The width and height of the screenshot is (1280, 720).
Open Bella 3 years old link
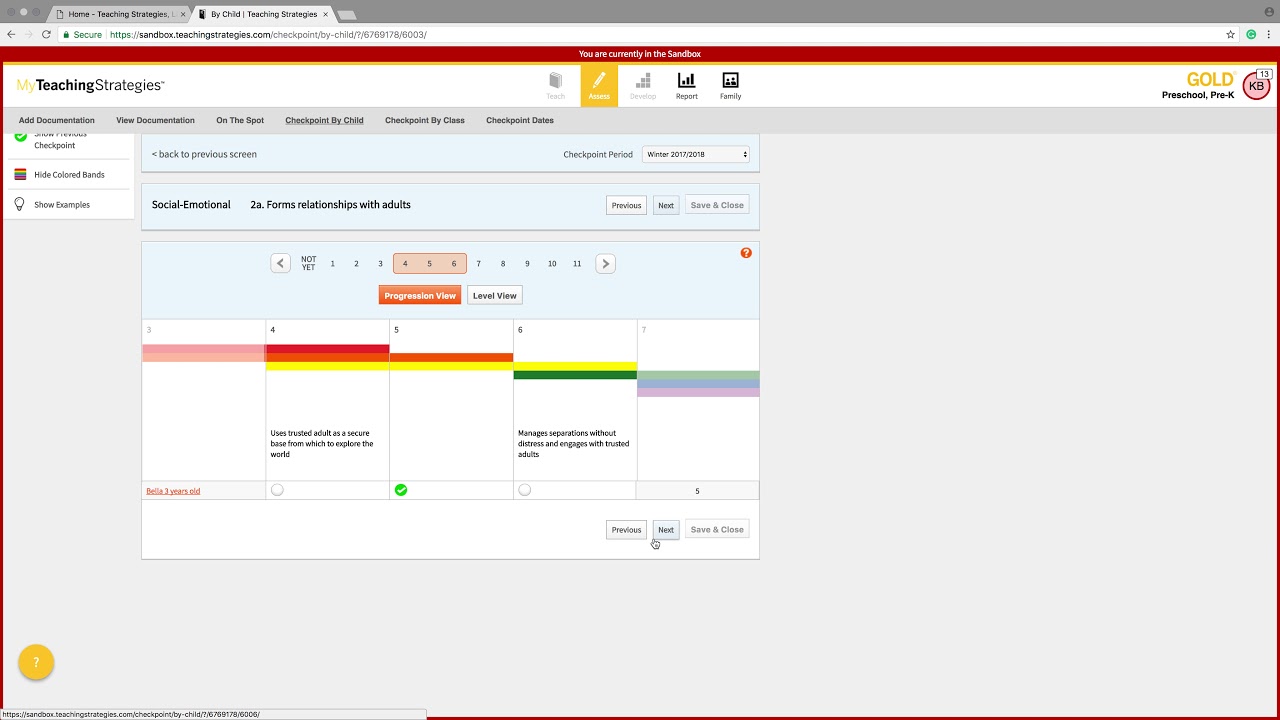click(x=173, y=491)
